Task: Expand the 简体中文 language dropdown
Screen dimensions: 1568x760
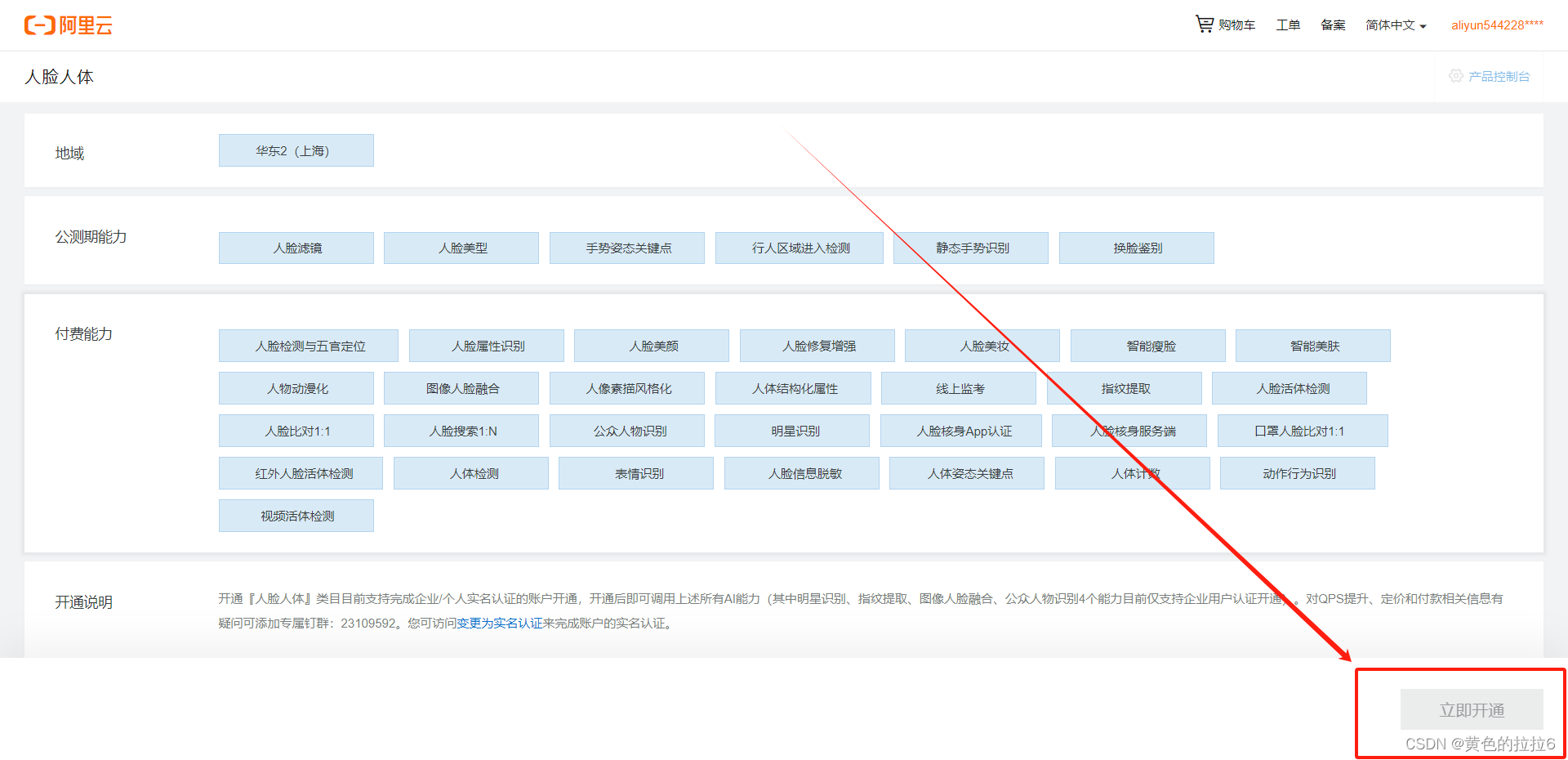Action: click(x=1396, y=25)
